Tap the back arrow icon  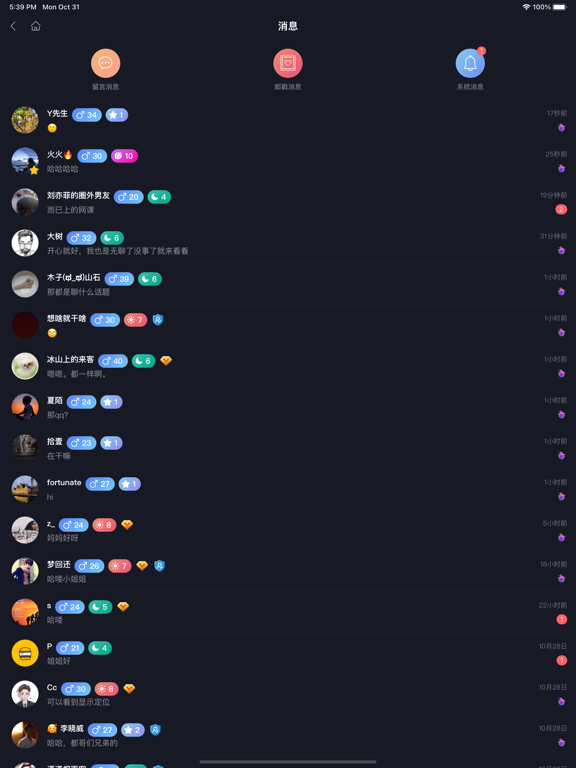click(13, 26)
